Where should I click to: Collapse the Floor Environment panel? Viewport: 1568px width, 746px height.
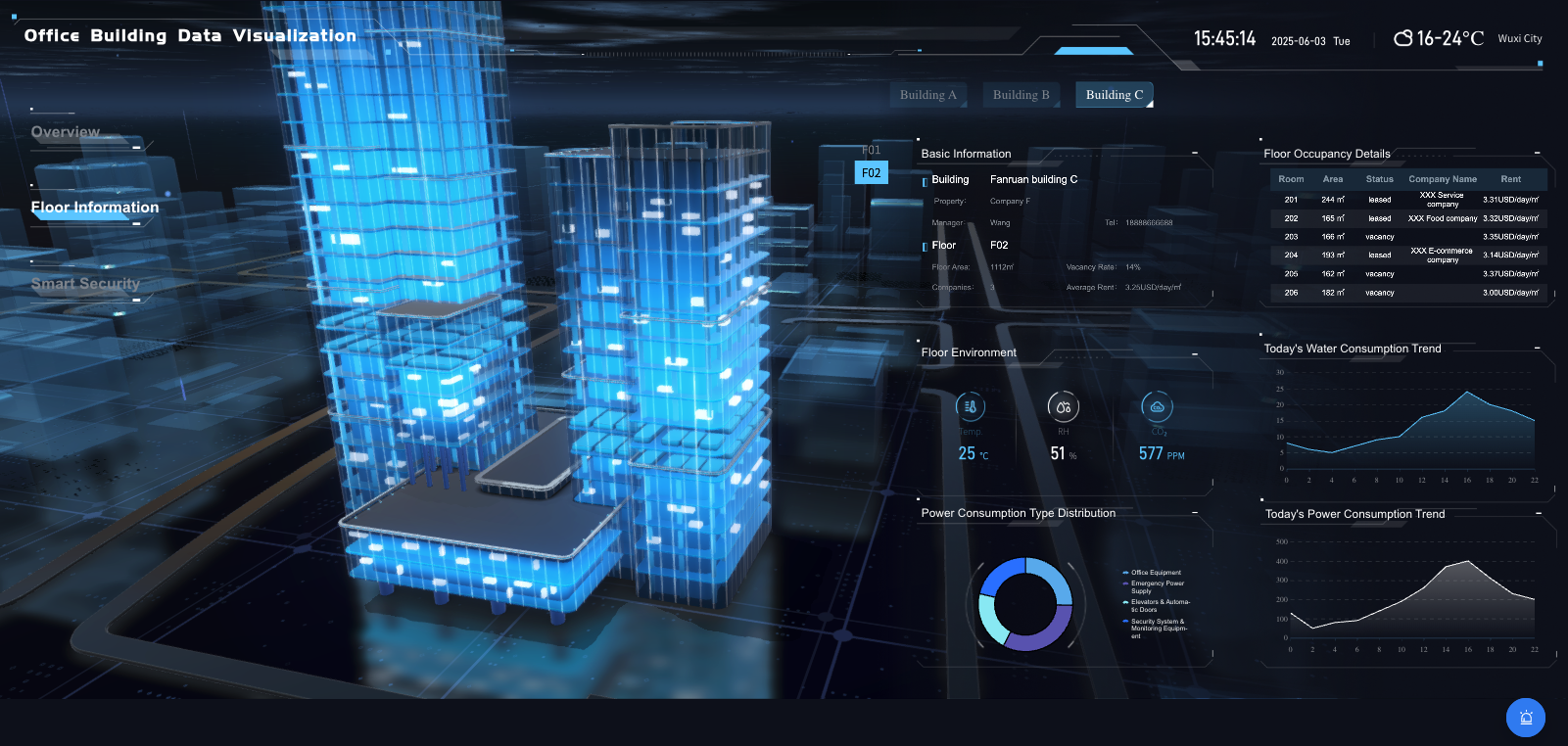pos(1195,353)
